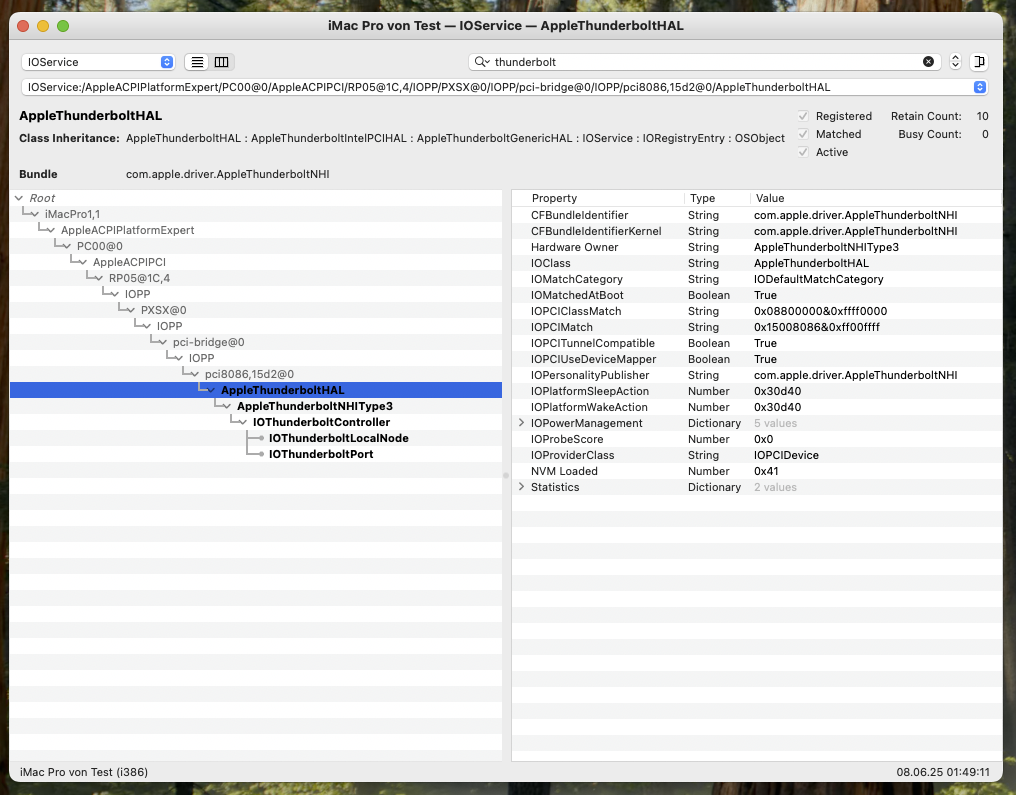Screen dimensions: 1016x795
Task: Click the search result stepper arrows
Action: tap(955, 62)
